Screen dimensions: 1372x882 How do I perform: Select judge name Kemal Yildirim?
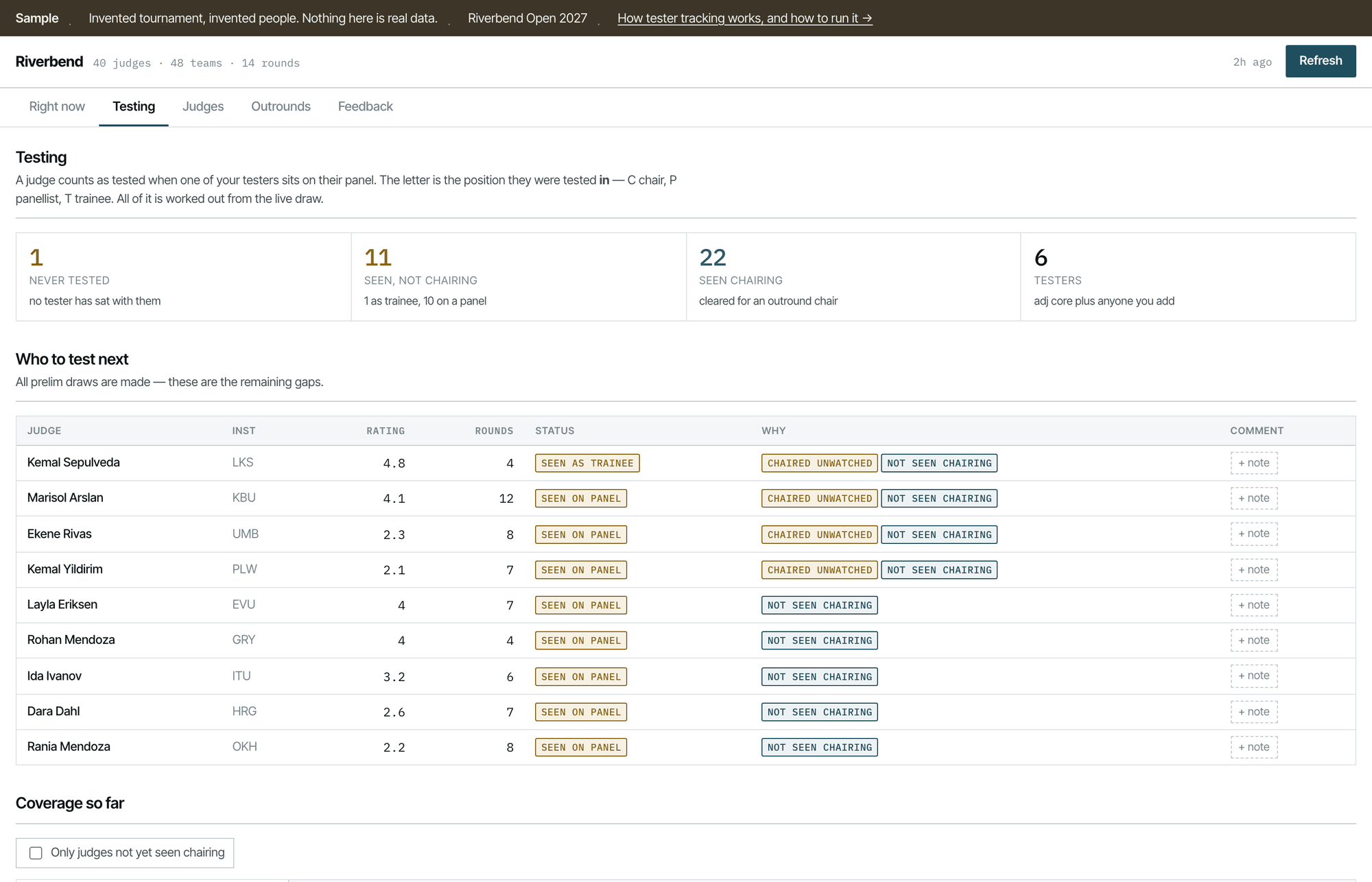tap(64, 569)
